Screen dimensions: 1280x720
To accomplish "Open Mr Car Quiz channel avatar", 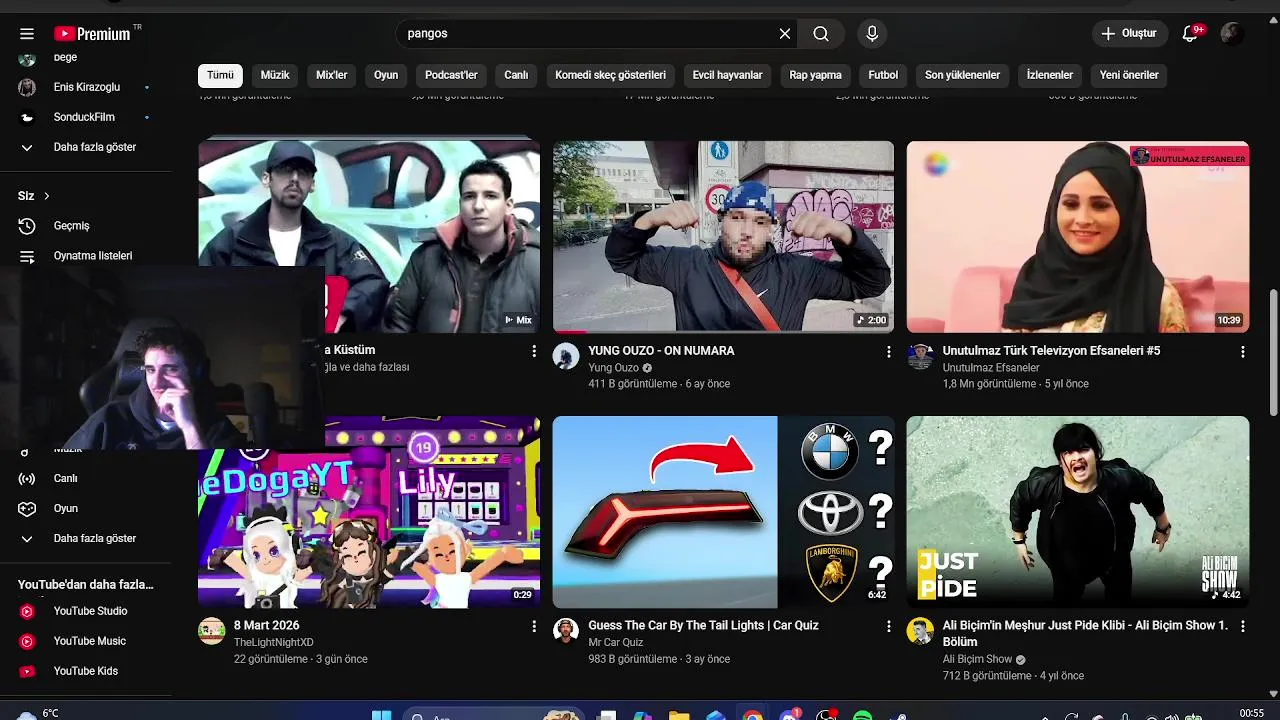I will click(x=566, y=630).
